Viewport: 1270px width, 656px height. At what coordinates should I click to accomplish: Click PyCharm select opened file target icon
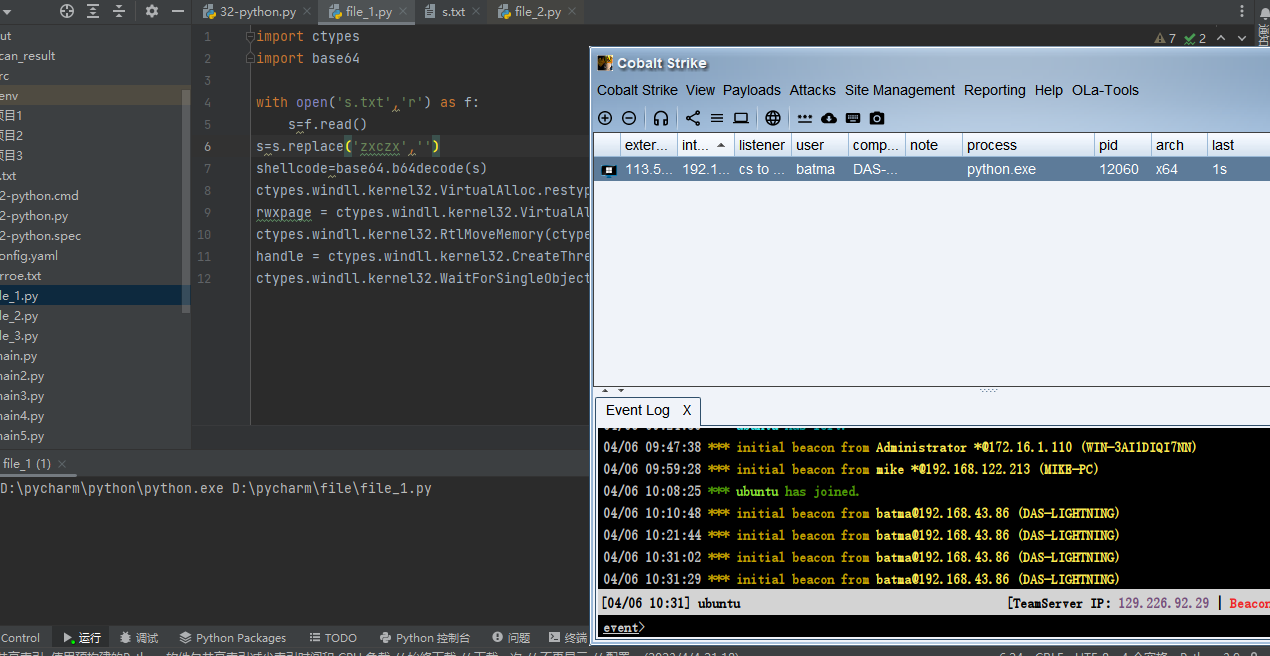click(x=67, y=11)
